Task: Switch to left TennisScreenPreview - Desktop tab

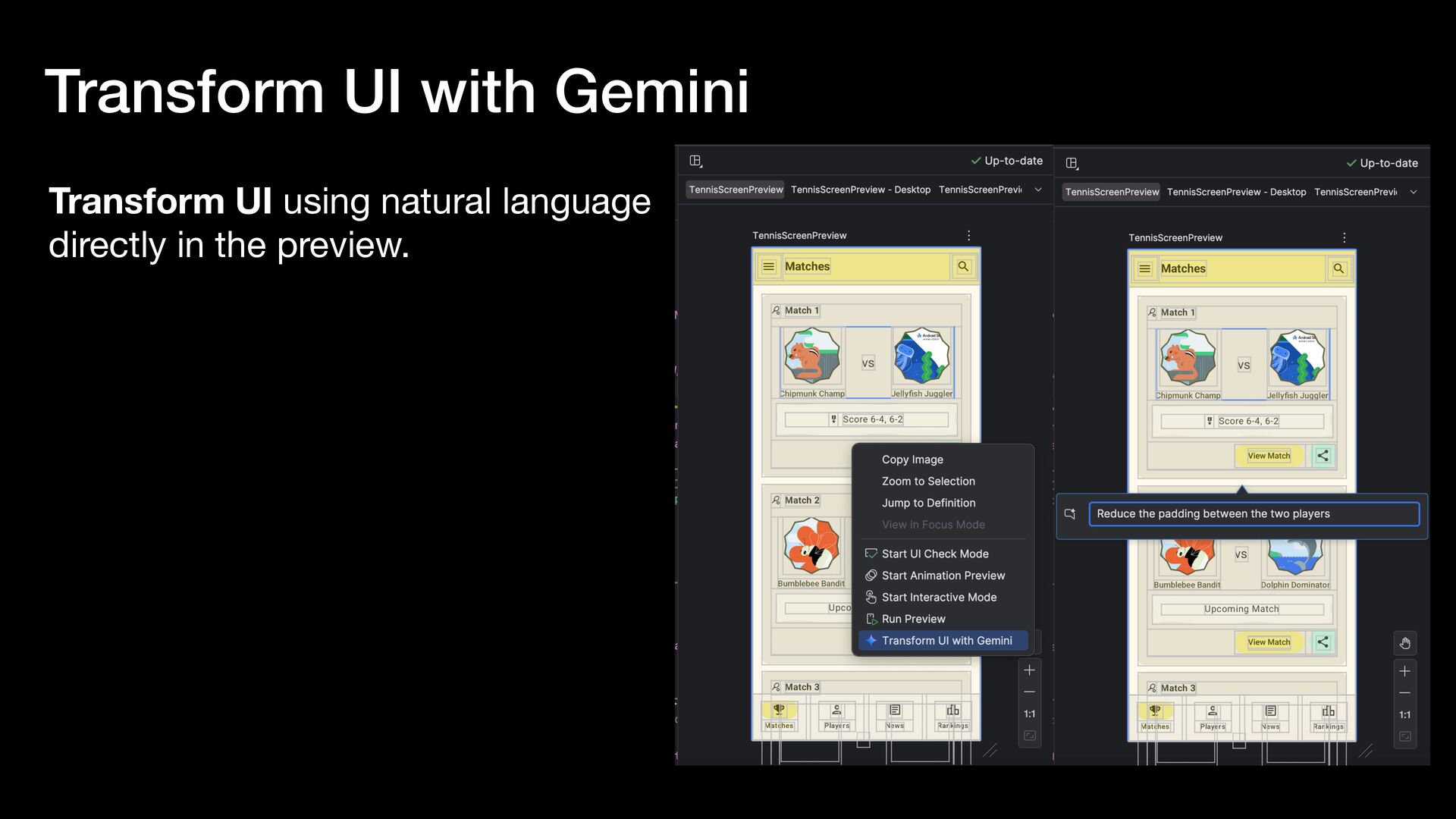Action: coord(860,190)
